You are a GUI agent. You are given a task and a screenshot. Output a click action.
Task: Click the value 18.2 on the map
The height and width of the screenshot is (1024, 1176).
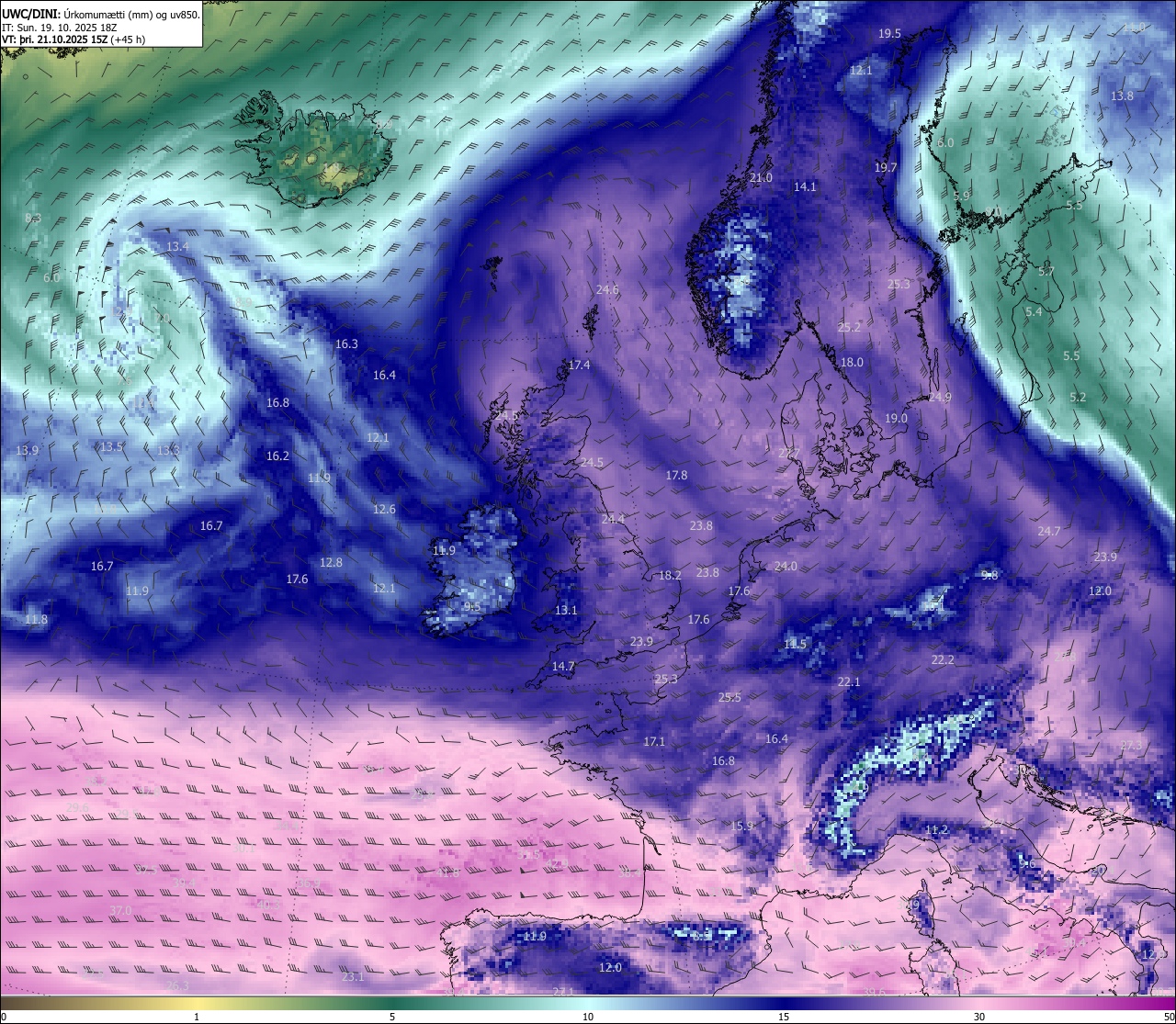[x=671, y=575]
